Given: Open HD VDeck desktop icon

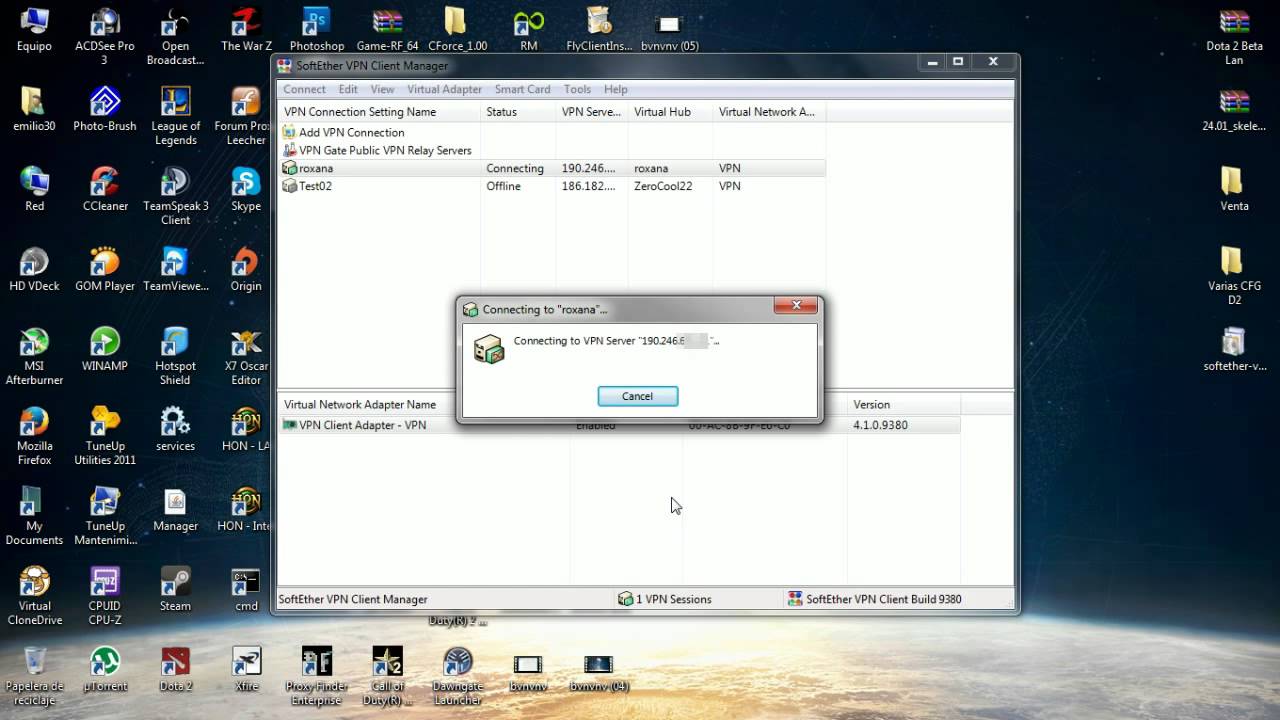Looking at the screenshot, I should coord(35,270).
